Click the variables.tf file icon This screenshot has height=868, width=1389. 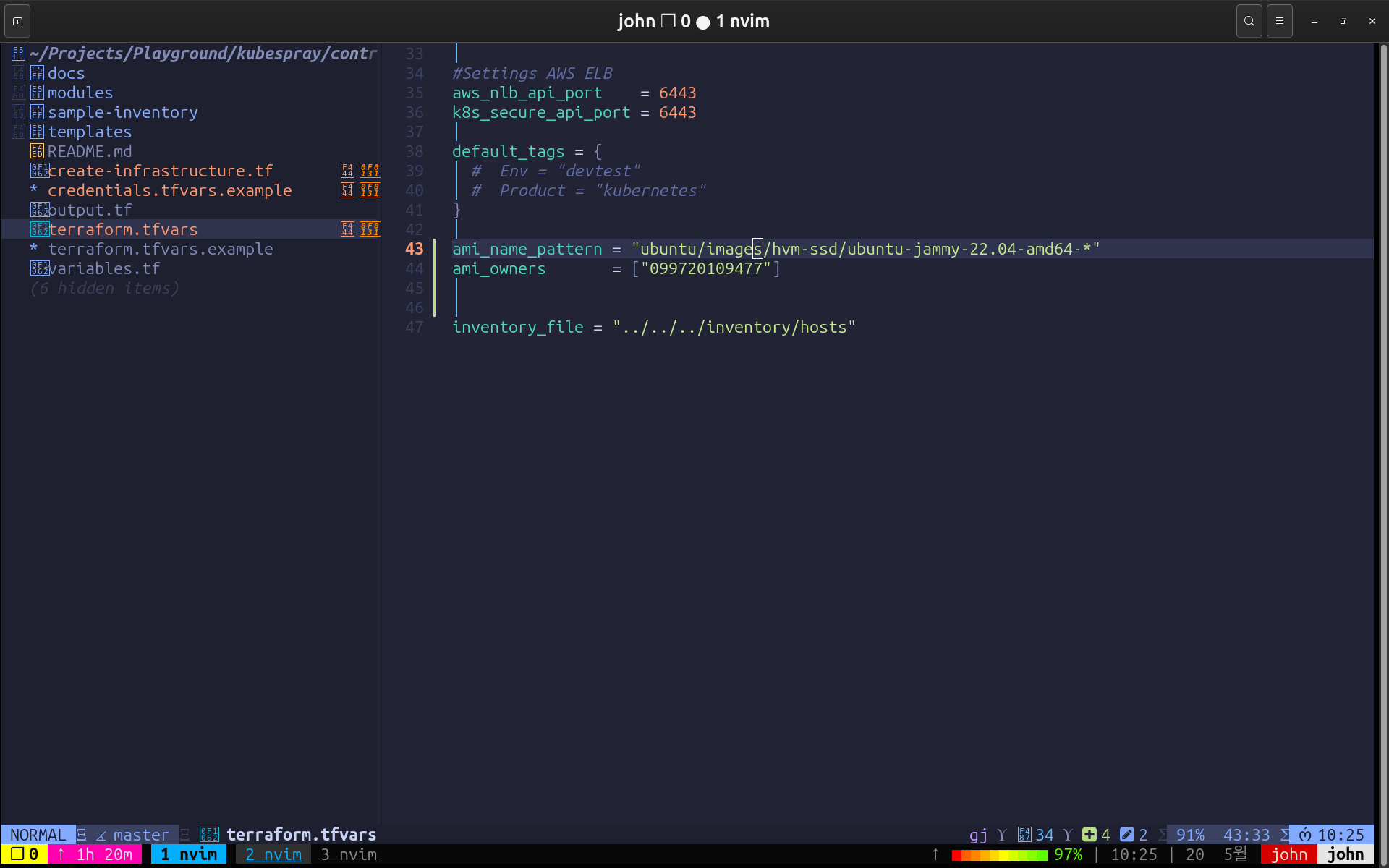tap(39, 268)
